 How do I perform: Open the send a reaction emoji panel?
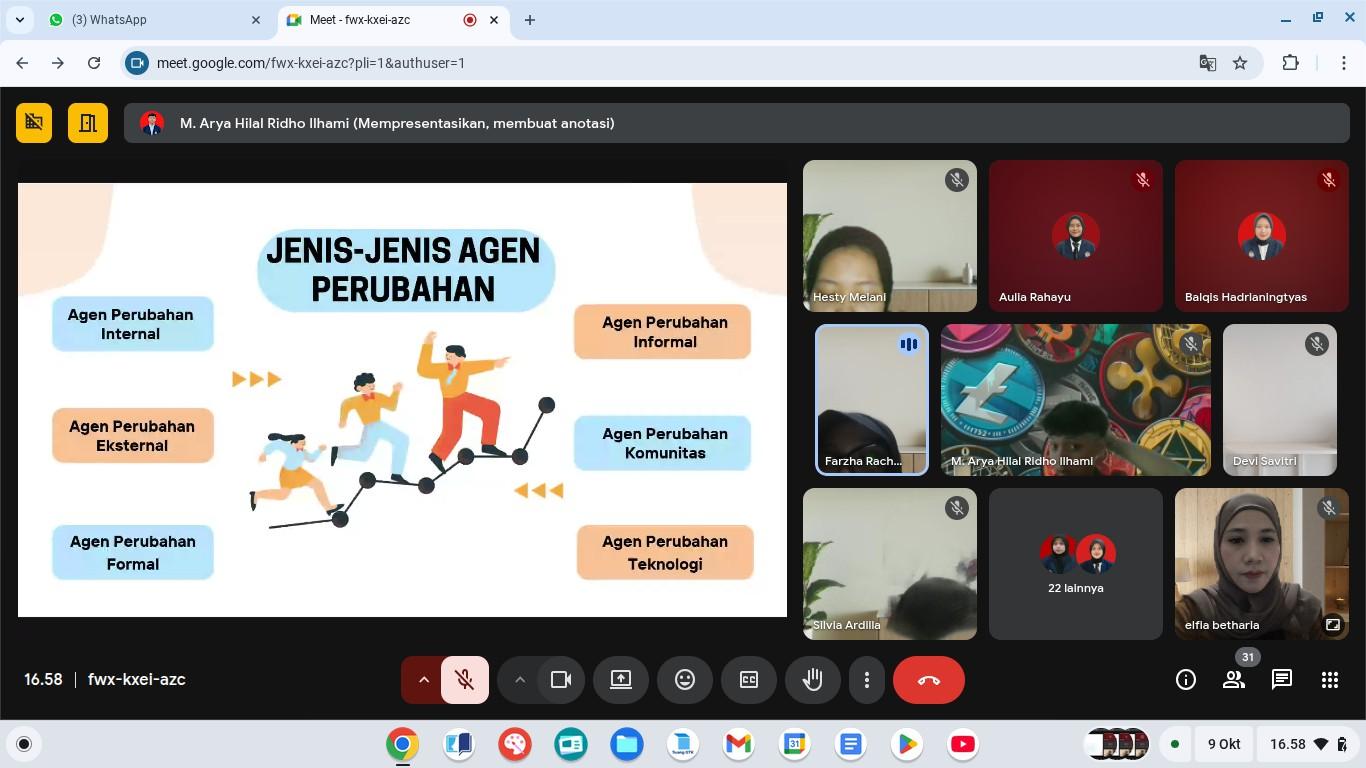click(685, 680)
